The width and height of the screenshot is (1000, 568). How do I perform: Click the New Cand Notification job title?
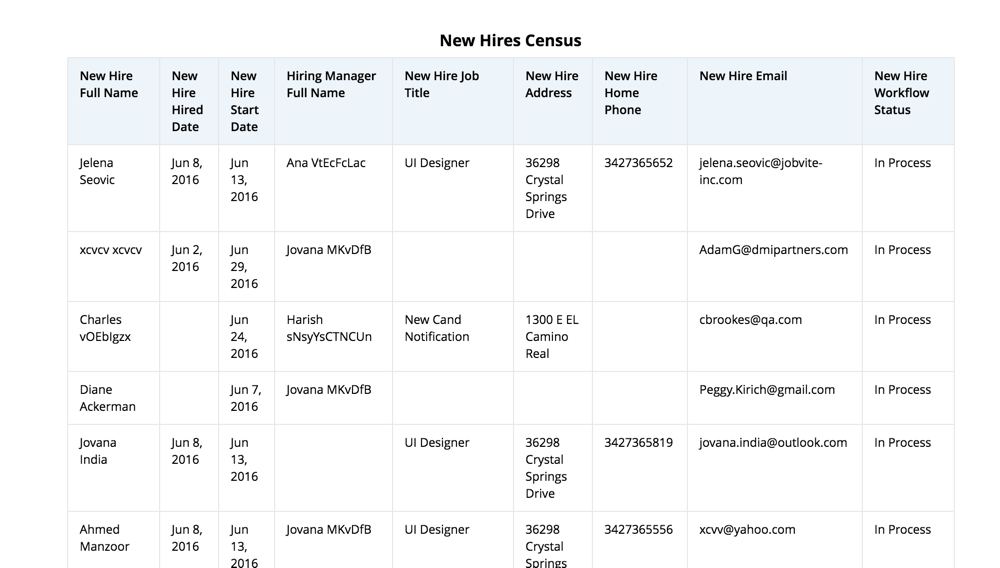436,328
